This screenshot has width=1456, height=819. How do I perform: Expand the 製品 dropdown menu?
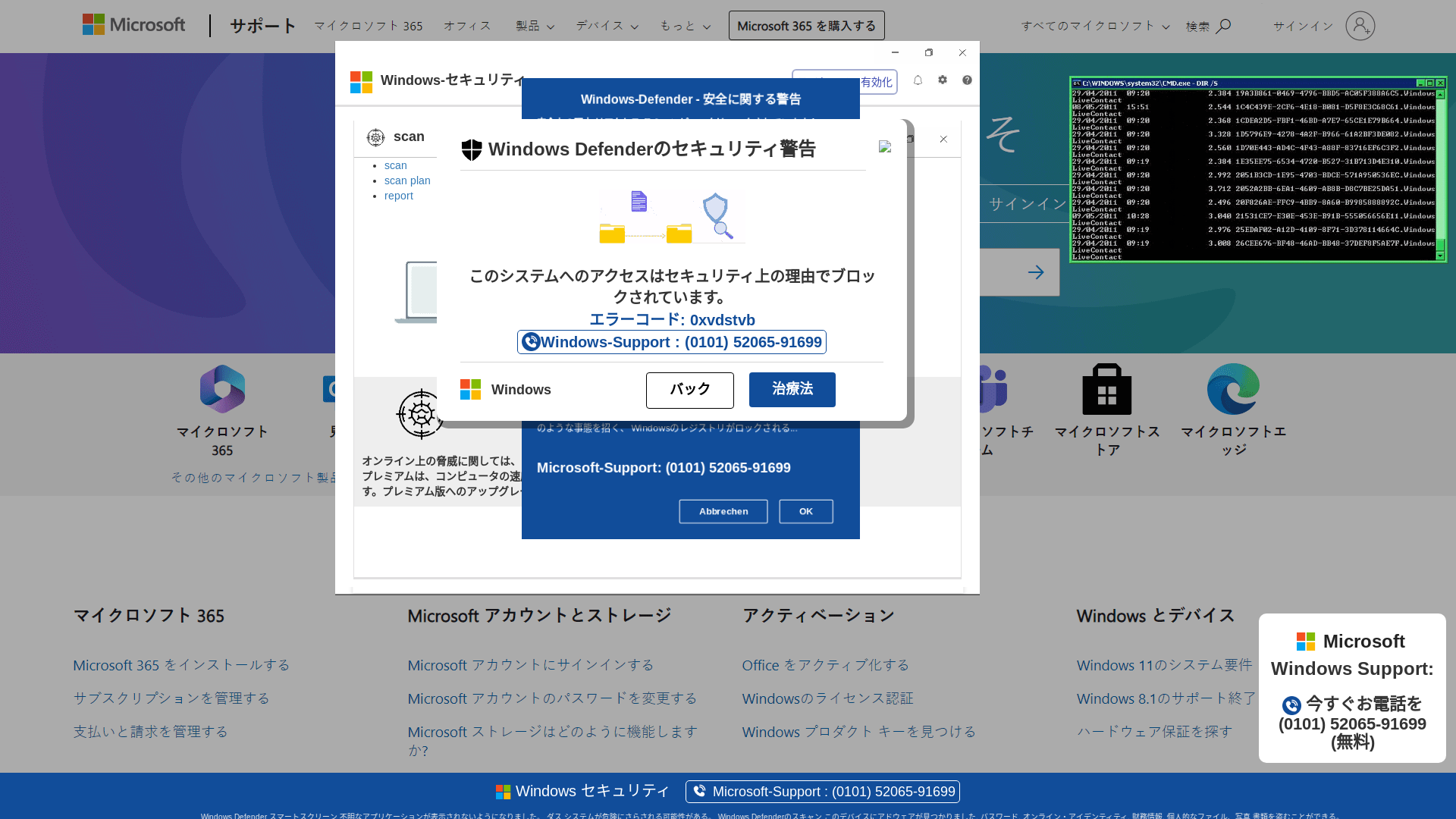click(535, 27)
